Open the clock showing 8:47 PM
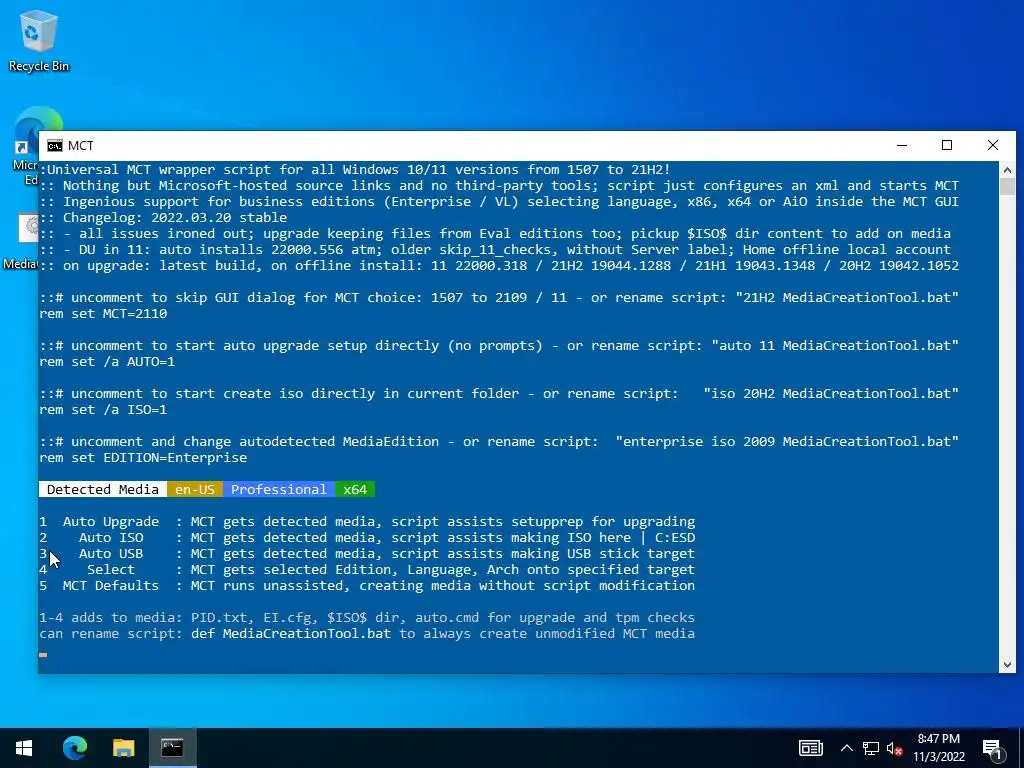Screen dimensions: 1024x768 click(x=938, y=739)
